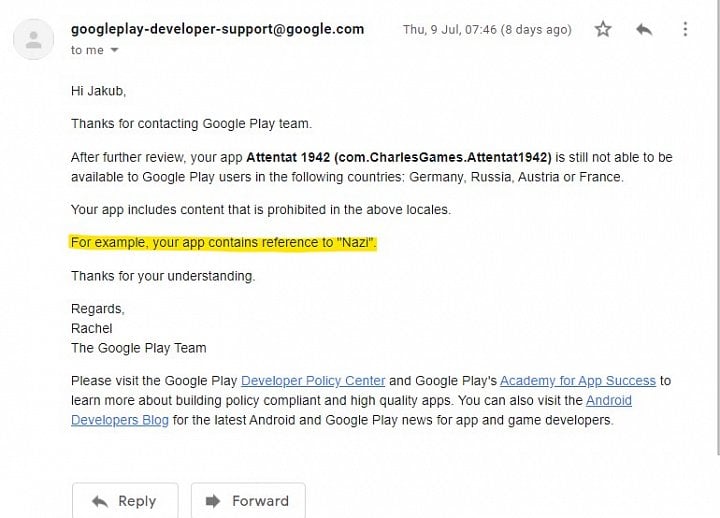Click the "The Google Play Team" signature line

click(x=138, y=348)
